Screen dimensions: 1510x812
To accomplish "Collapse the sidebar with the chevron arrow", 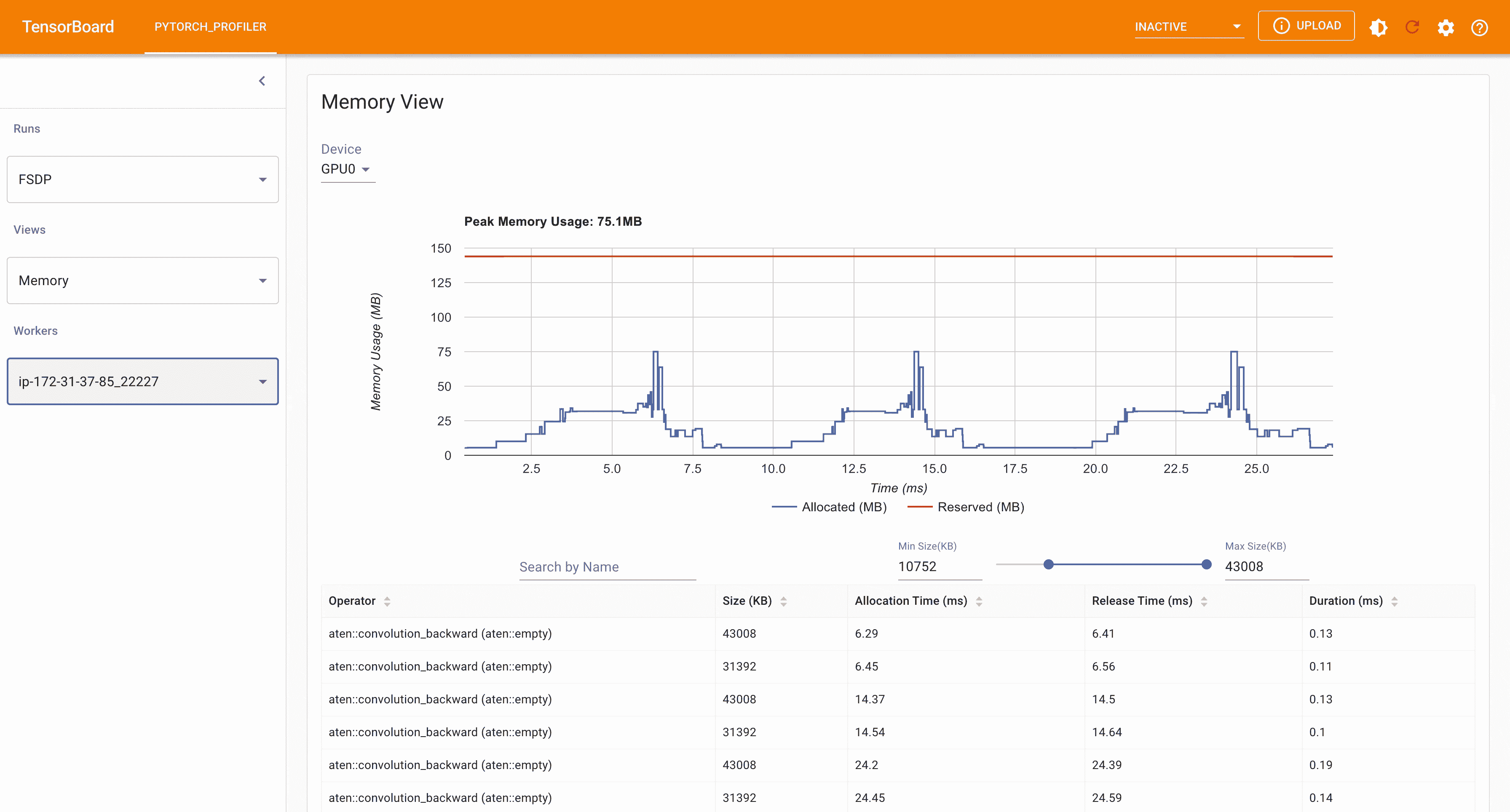I will 262,81.
